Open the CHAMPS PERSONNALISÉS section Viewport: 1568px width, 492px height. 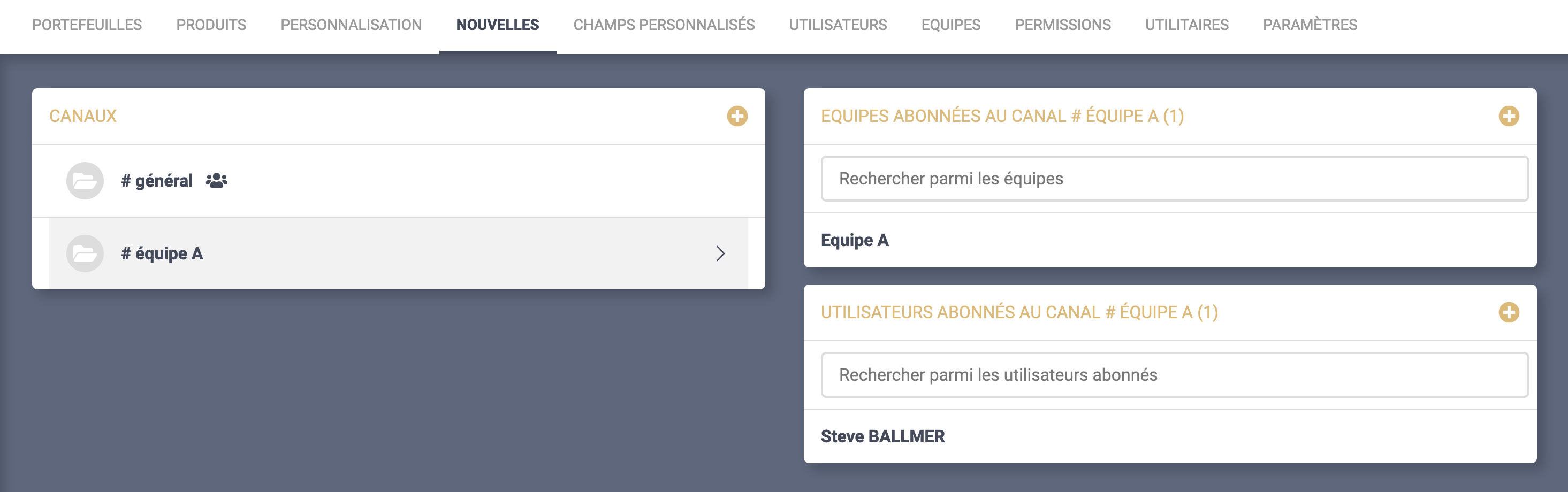tap(664, 24)
